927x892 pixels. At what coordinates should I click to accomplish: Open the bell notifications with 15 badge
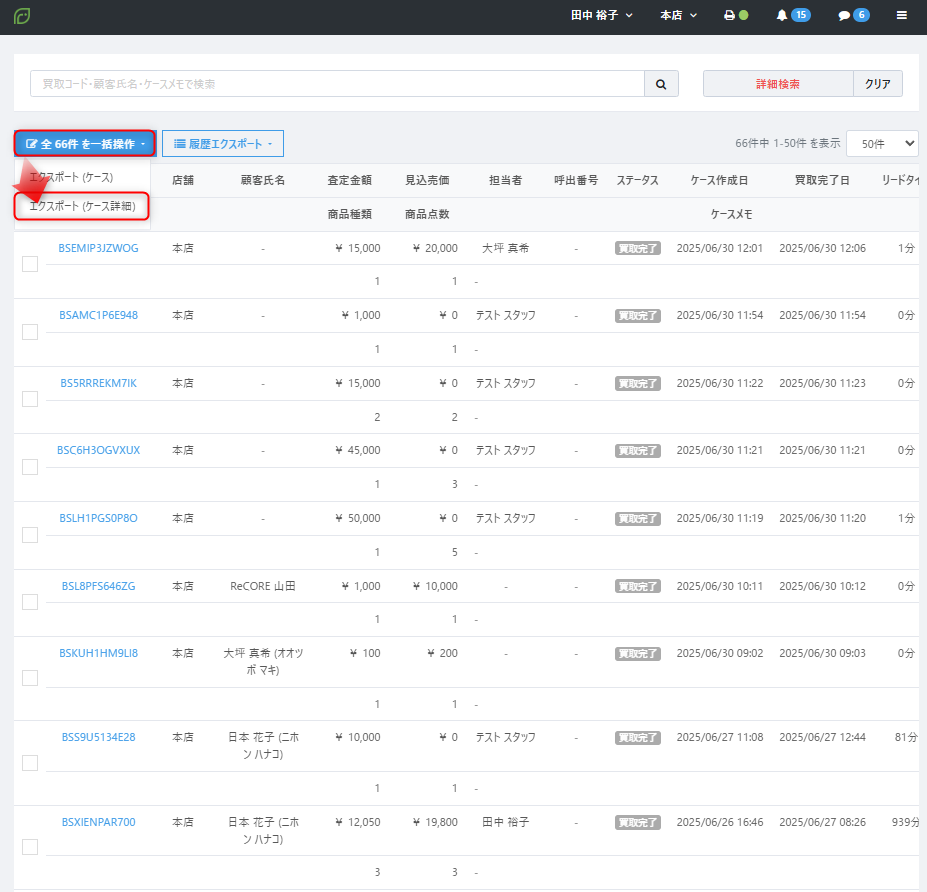(x=792, y=16)
